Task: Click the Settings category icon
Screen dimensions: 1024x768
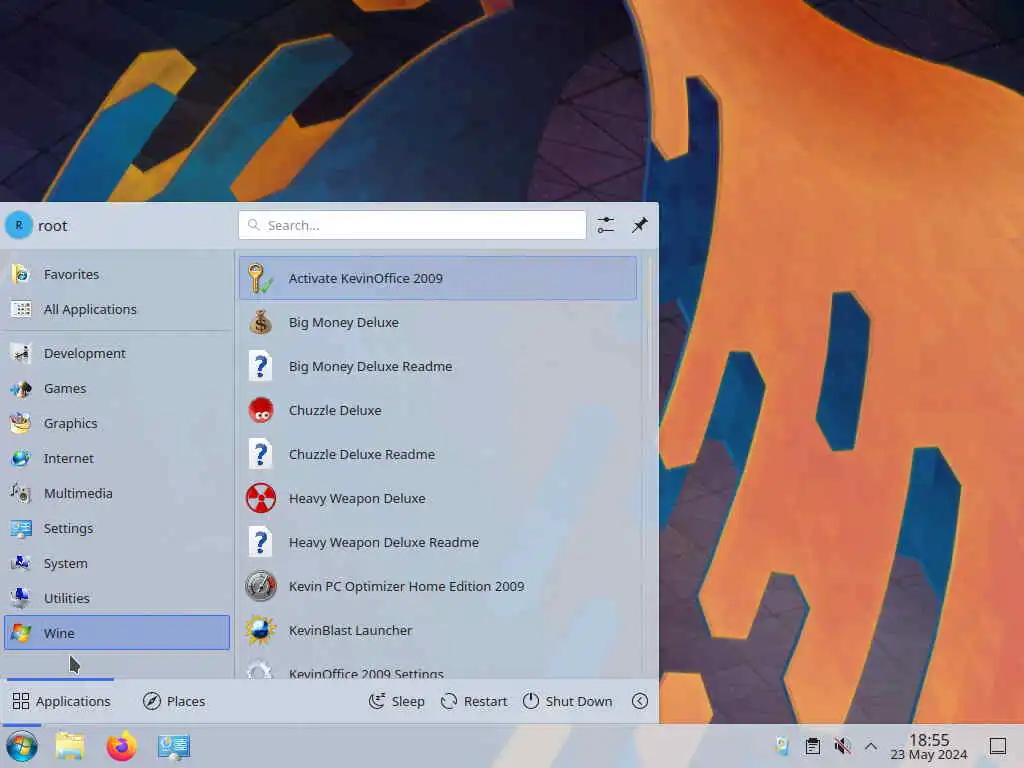Action: [x=20, y=528]
